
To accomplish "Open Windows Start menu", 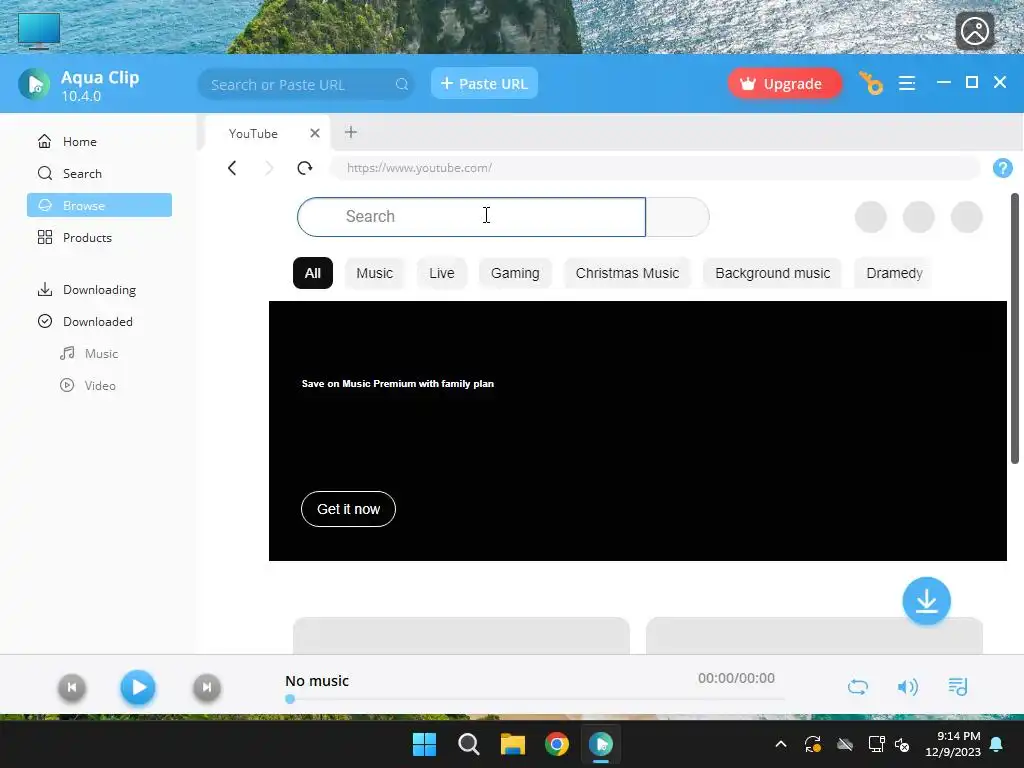I will 424,744.
